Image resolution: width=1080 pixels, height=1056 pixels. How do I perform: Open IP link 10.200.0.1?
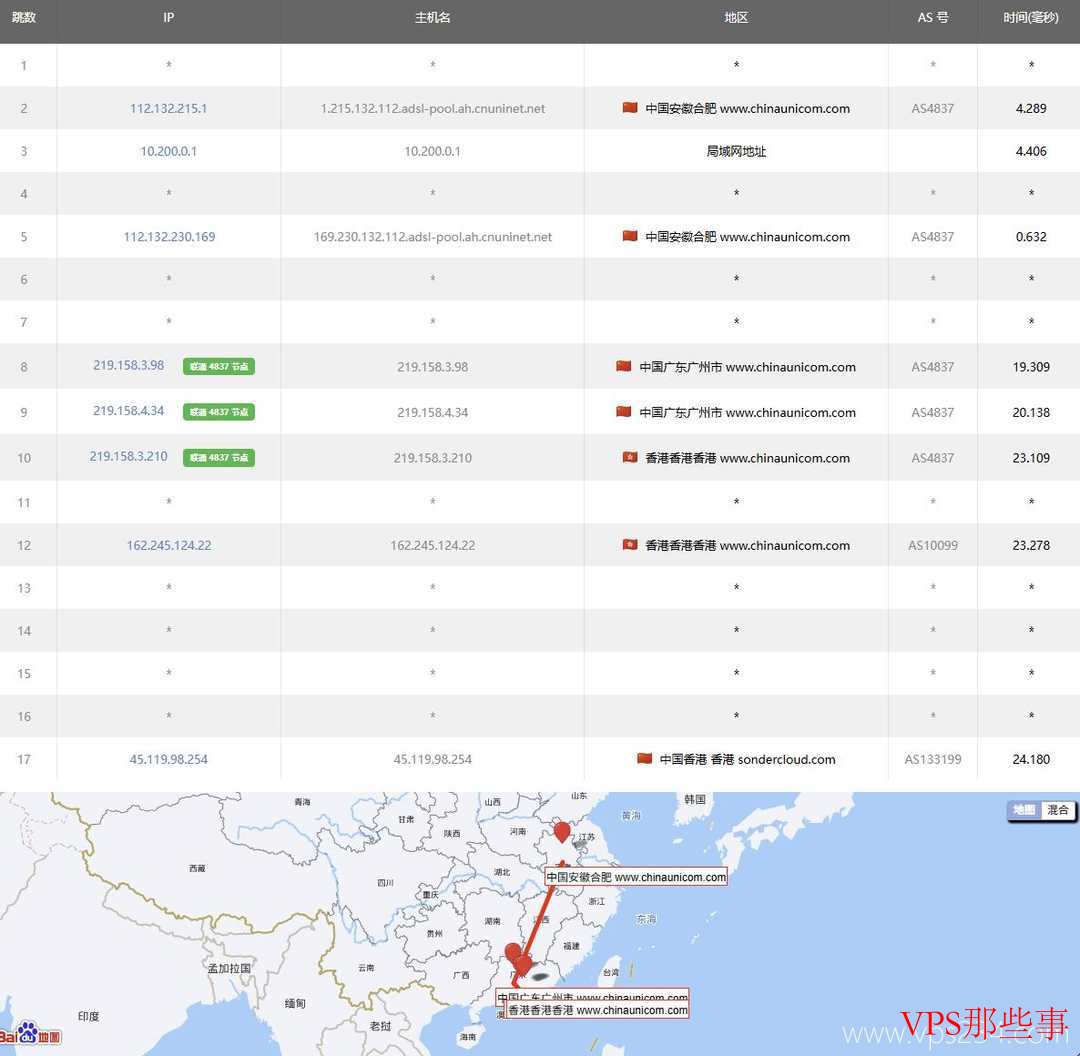coord(168,151)
